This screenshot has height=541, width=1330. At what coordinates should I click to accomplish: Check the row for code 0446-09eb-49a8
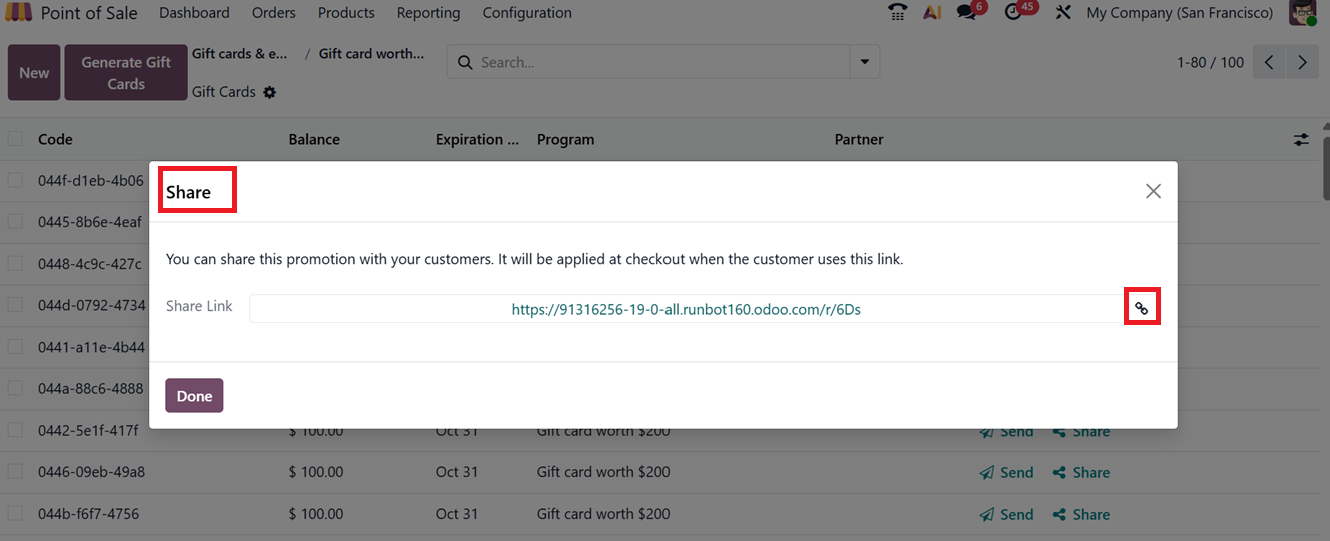15,471
